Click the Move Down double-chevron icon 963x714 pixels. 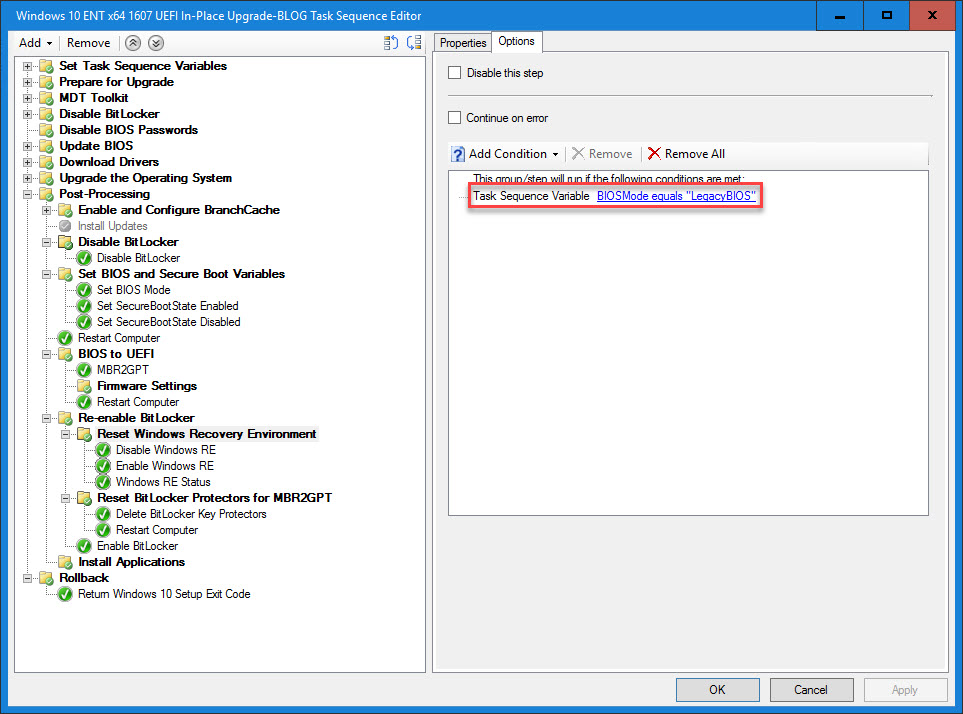pos(156,43)
